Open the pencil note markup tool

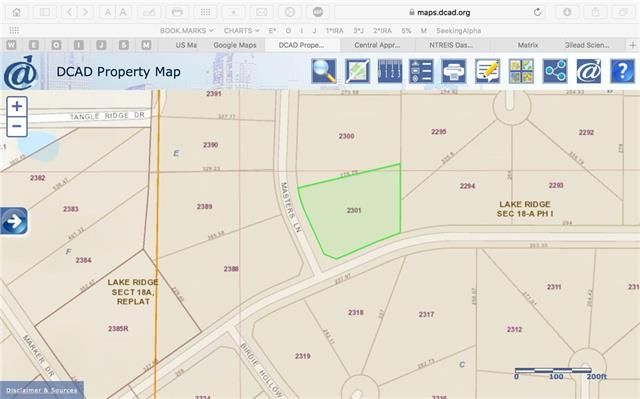[x=487, y=71]
